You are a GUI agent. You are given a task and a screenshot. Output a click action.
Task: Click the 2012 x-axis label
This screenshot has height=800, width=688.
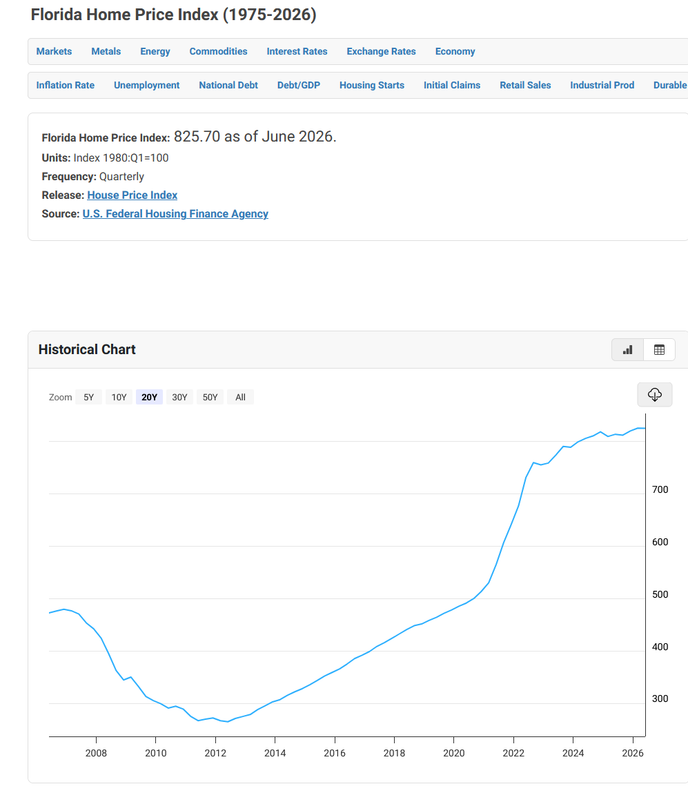tap(215, 753)
